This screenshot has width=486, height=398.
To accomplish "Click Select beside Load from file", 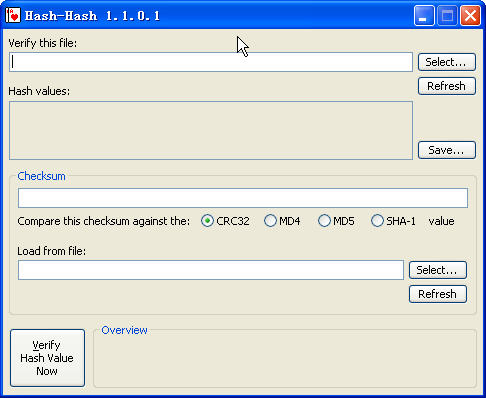I will 438,270.
